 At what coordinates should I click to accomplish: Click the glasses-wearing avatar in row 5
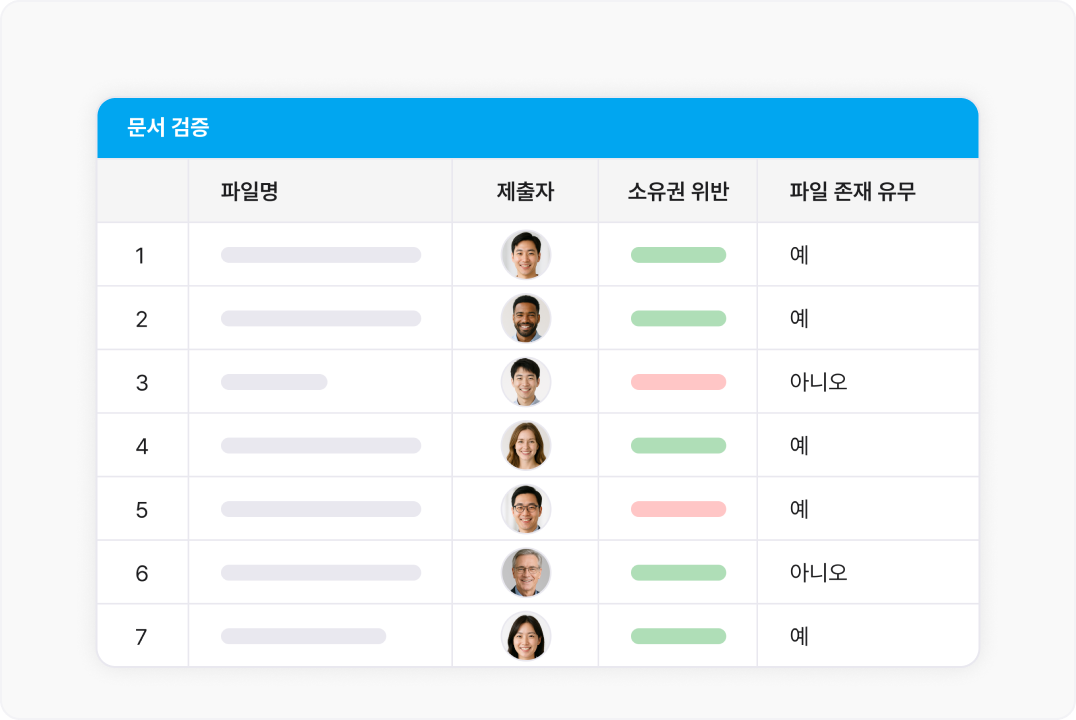526,509
